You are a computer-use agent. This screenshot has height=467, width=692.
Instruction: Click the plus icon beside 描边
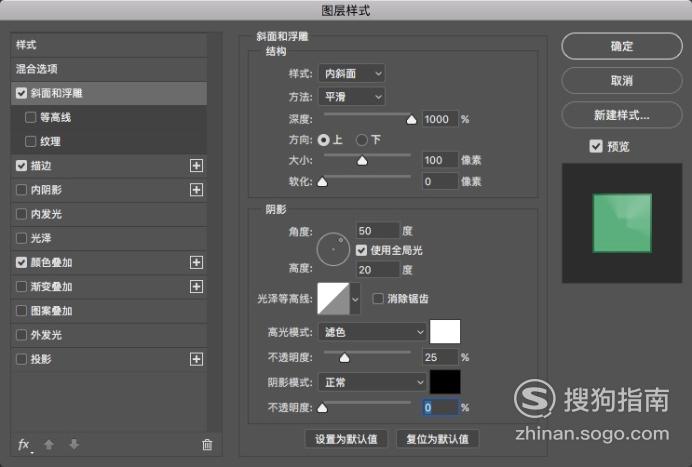coord(196,166)
